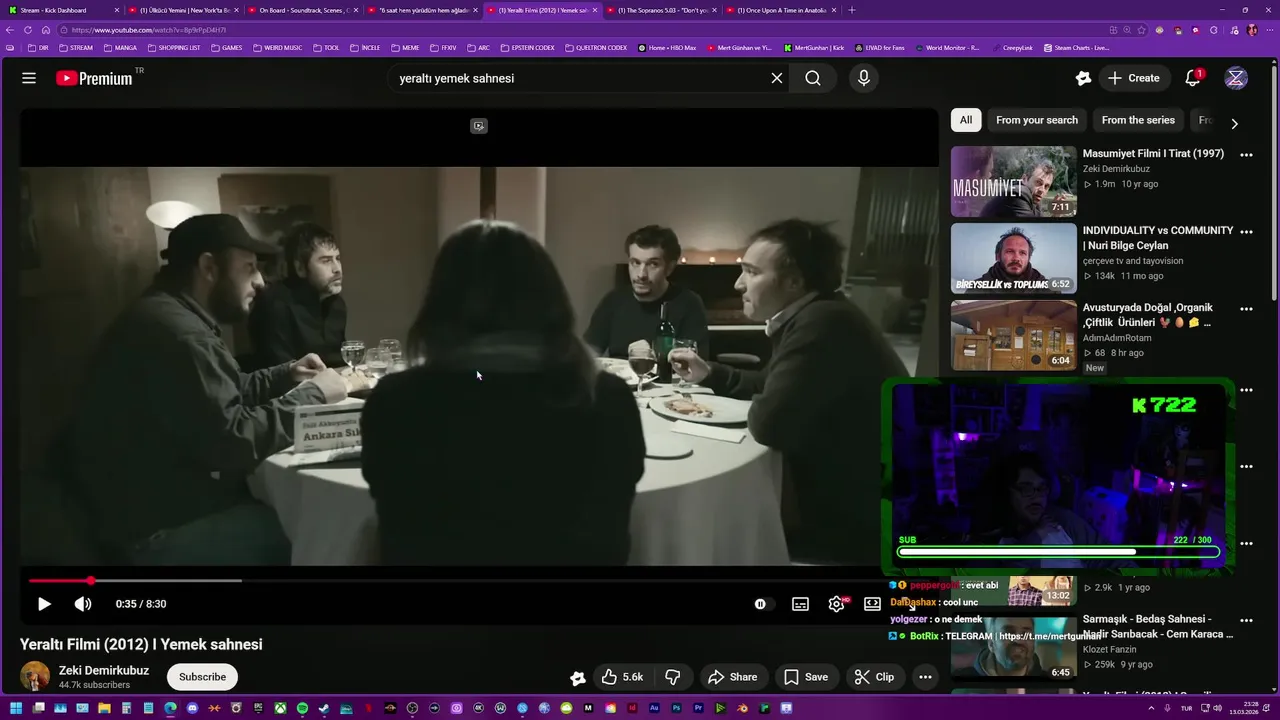Select the 'From your search' chip

click(x=1037, y=120)
